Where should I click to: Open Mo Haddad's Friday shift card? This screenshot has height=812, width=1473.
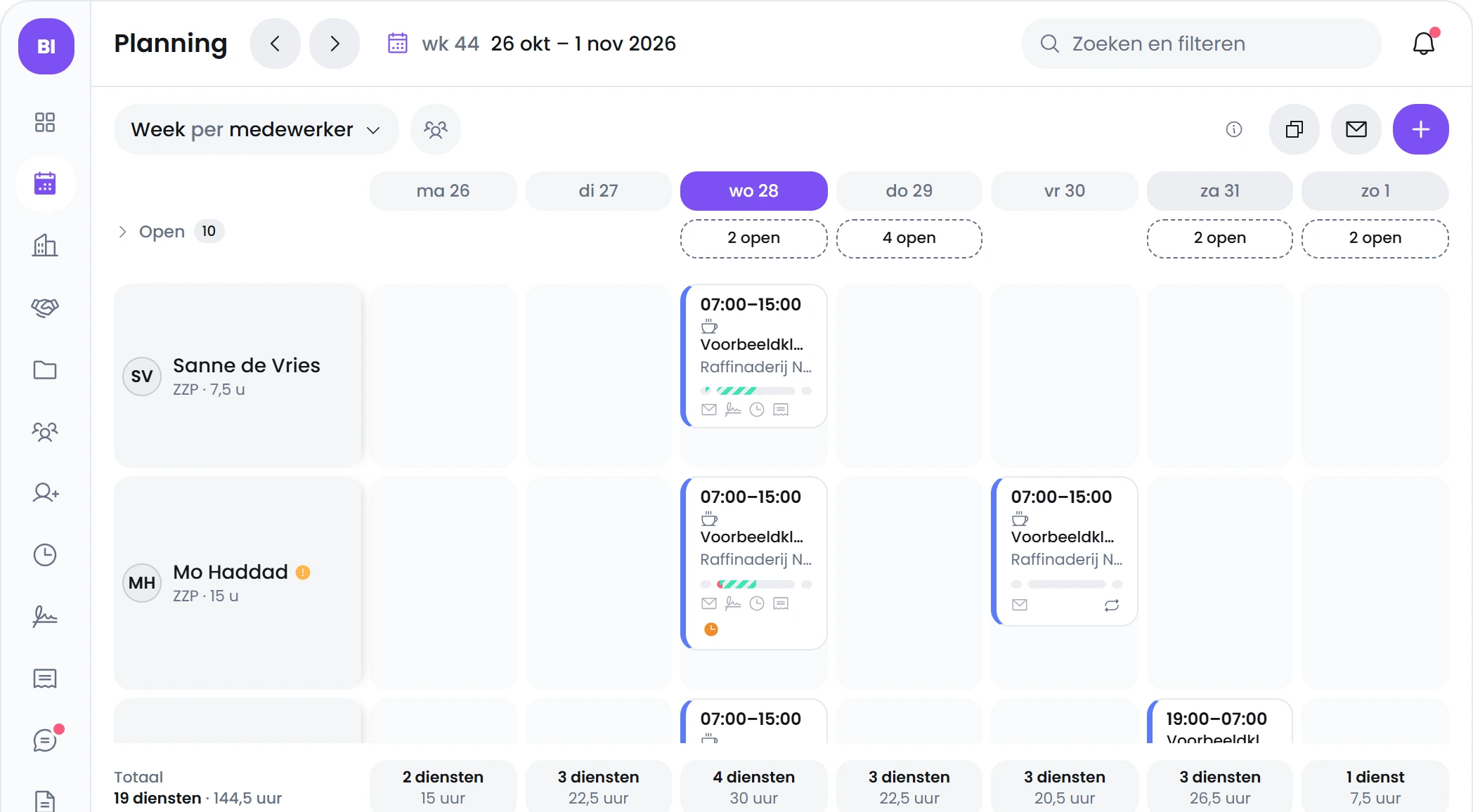[x=1065, y=551]
